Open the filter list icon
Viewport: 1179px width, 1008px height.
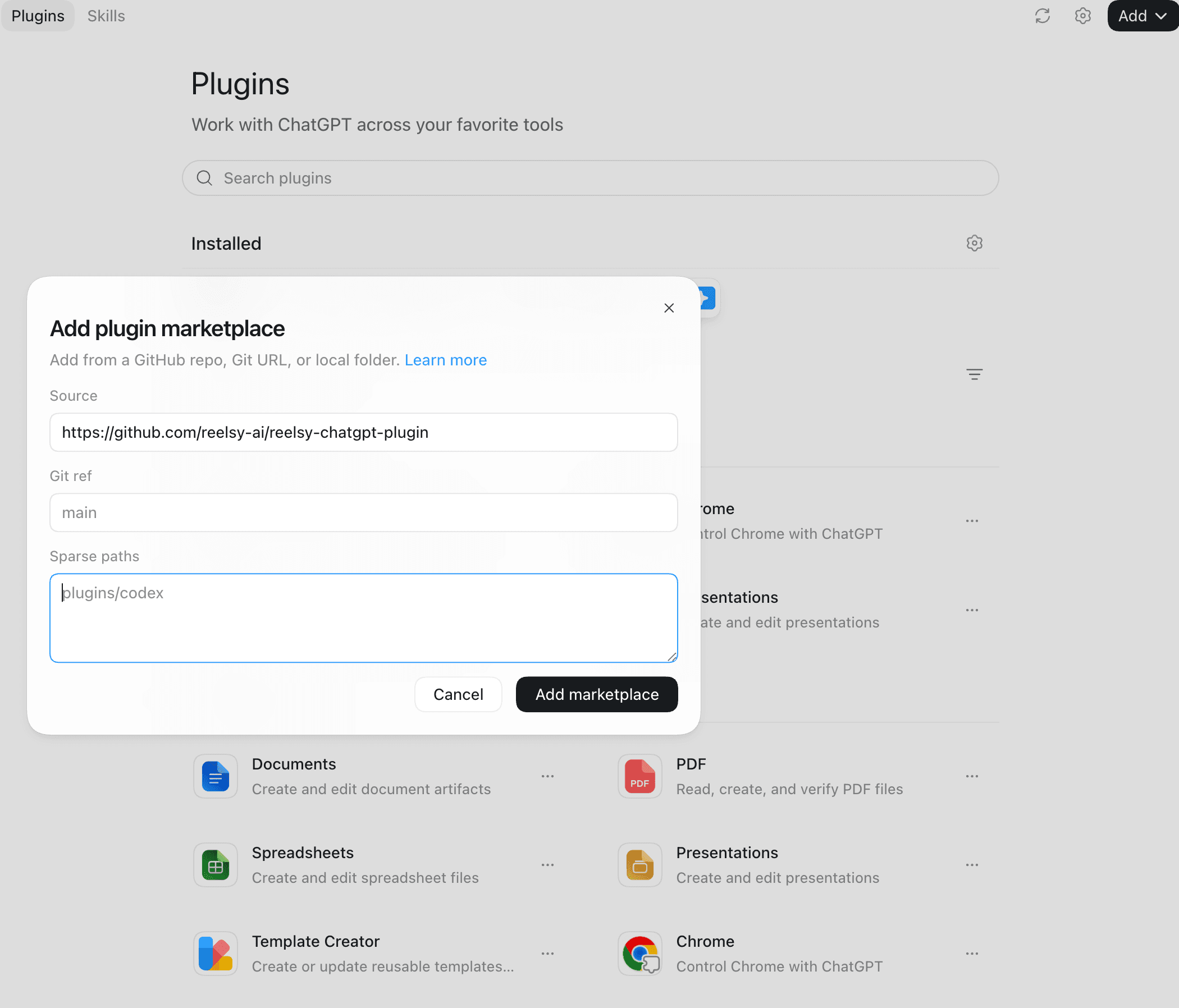click(974, 374)
